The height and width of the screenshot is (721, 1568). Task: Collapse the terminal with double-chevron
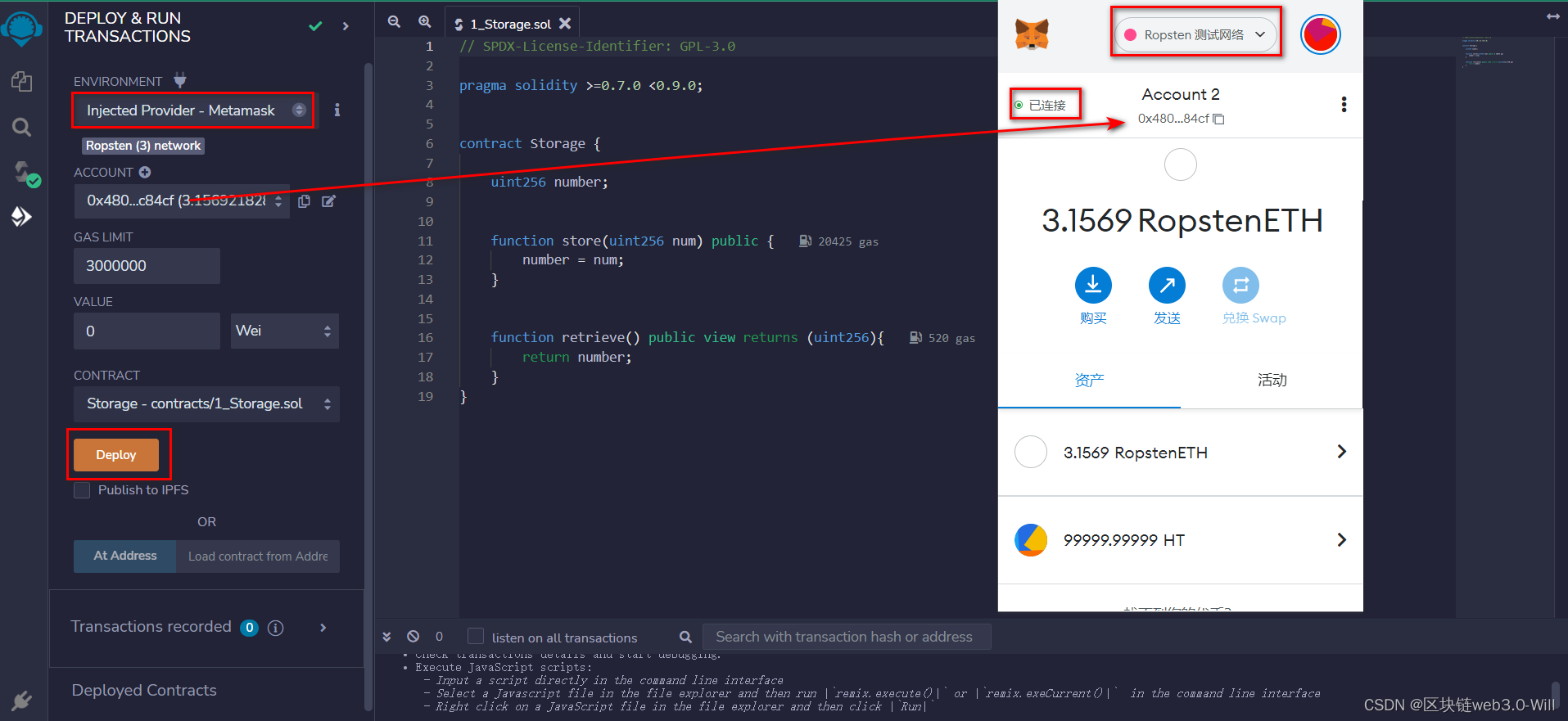387,637
